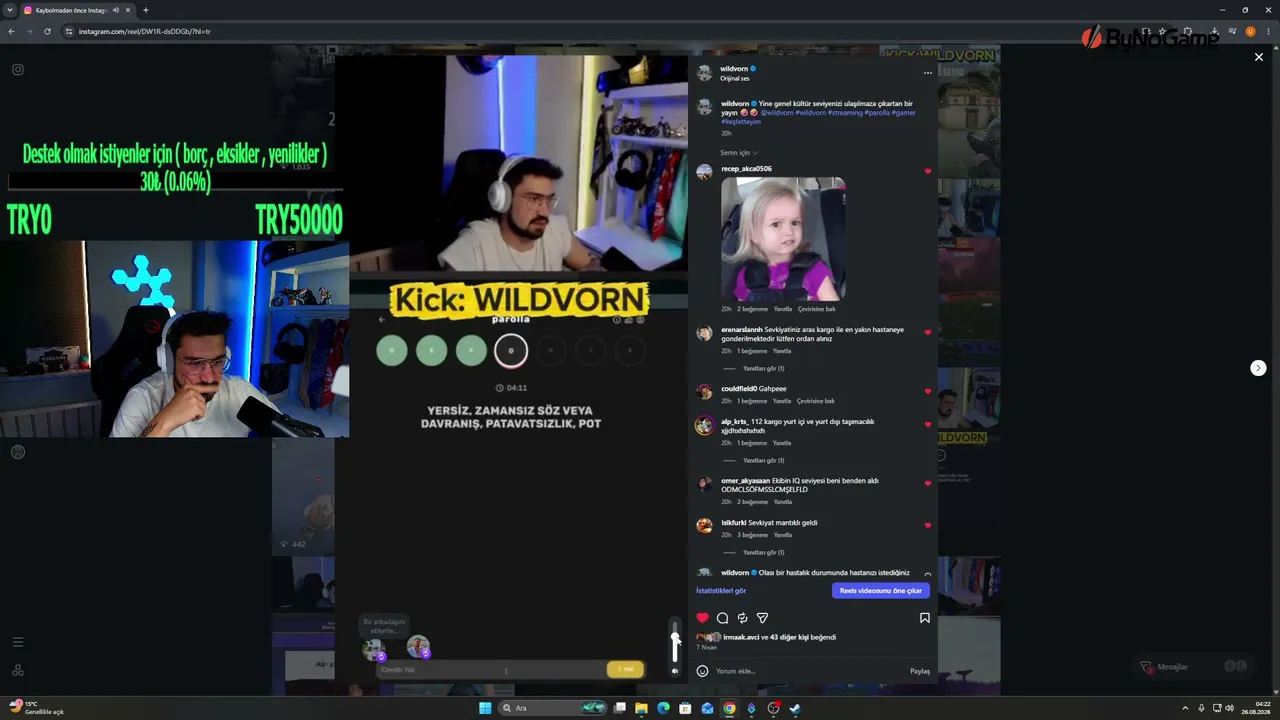This screenshot has height=720, width=1280.
Task: Add a comment in the 'Yorum ekle...' field
Action: (x=810, y=671)
